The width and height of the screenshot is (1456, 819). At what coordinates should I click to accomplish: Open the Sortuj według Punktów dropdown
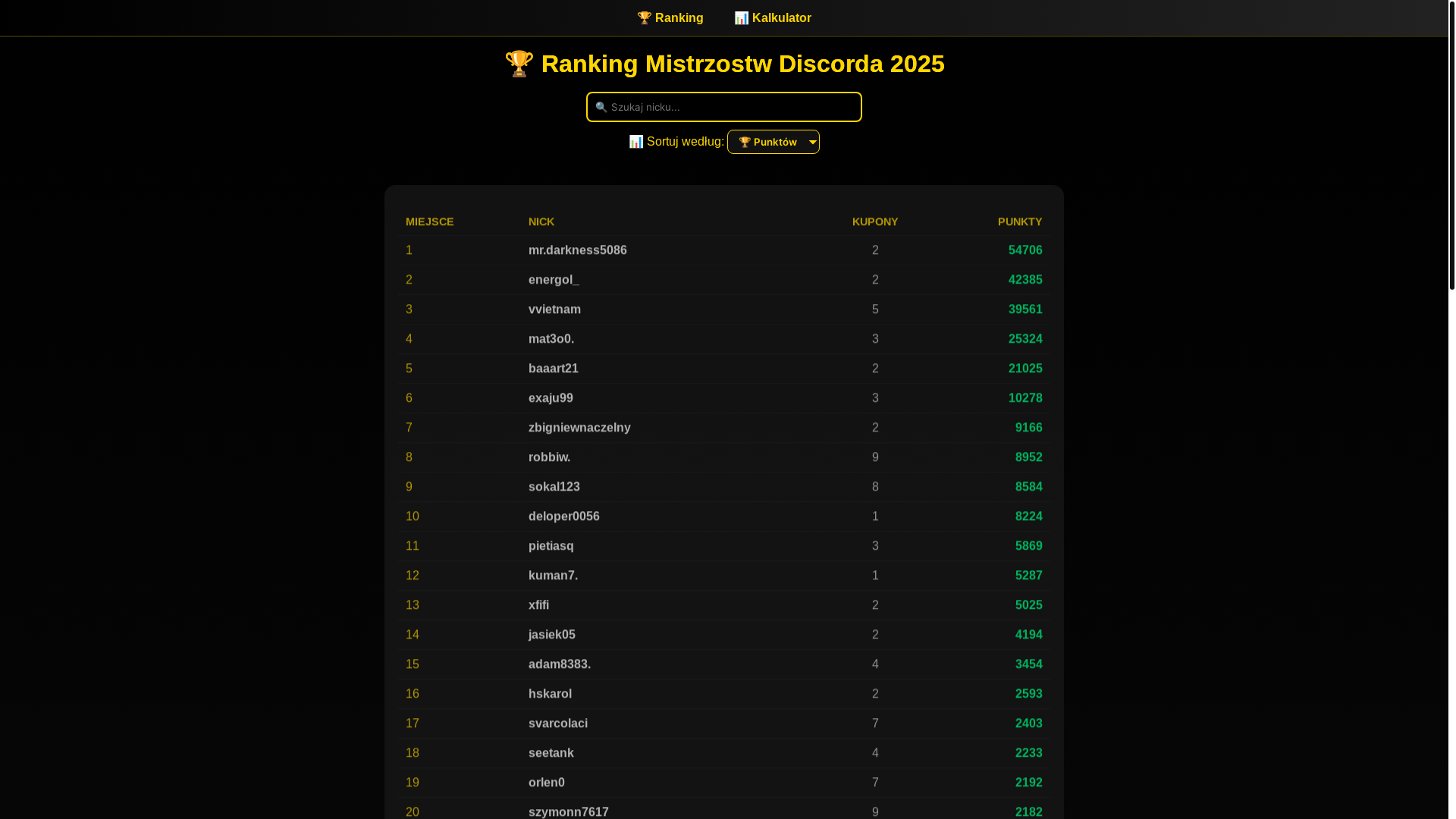pos(773,142)
